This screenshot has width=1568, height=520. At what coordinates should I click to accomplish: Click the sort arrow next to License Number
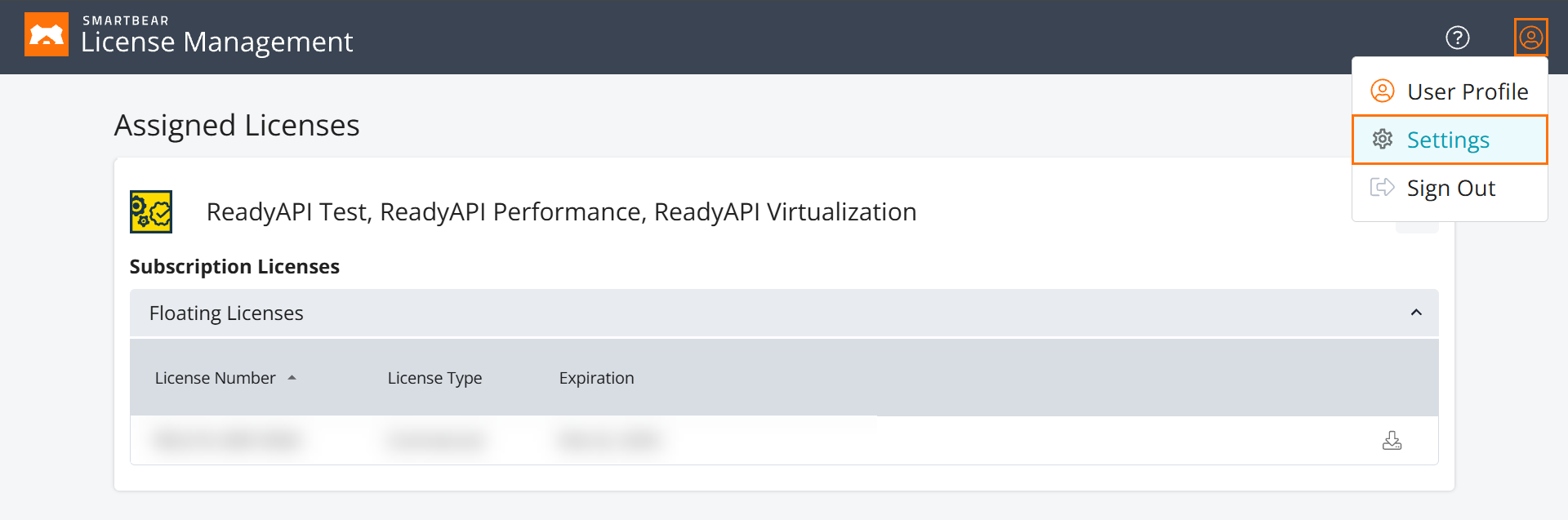(x=292, y=378)
